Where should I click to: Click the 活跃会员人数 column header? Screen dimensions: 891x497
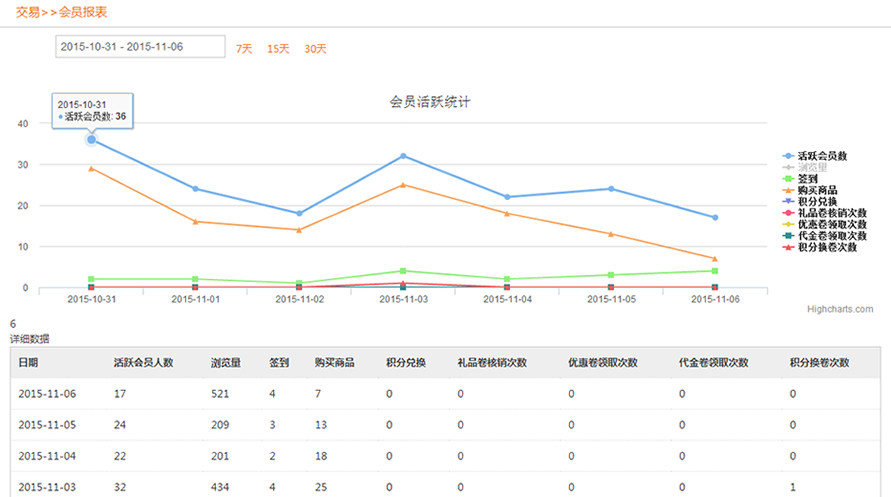point(143,362)
